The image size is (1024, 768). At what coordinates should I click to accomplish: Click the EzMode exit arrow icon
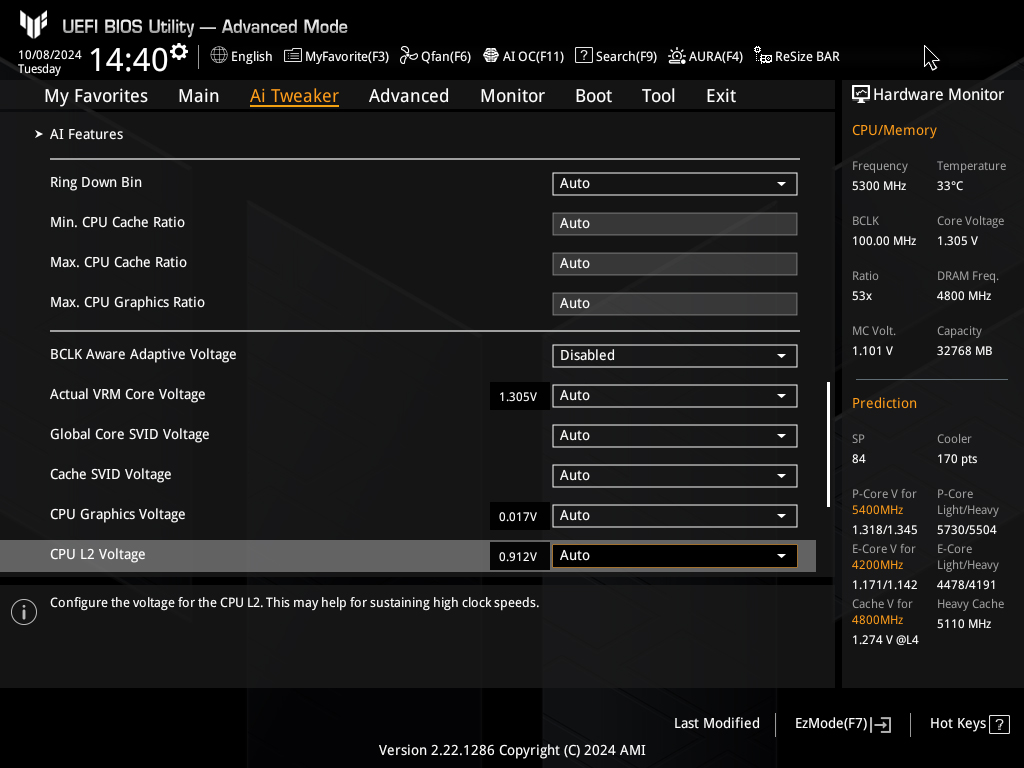[x=881, y=724]
